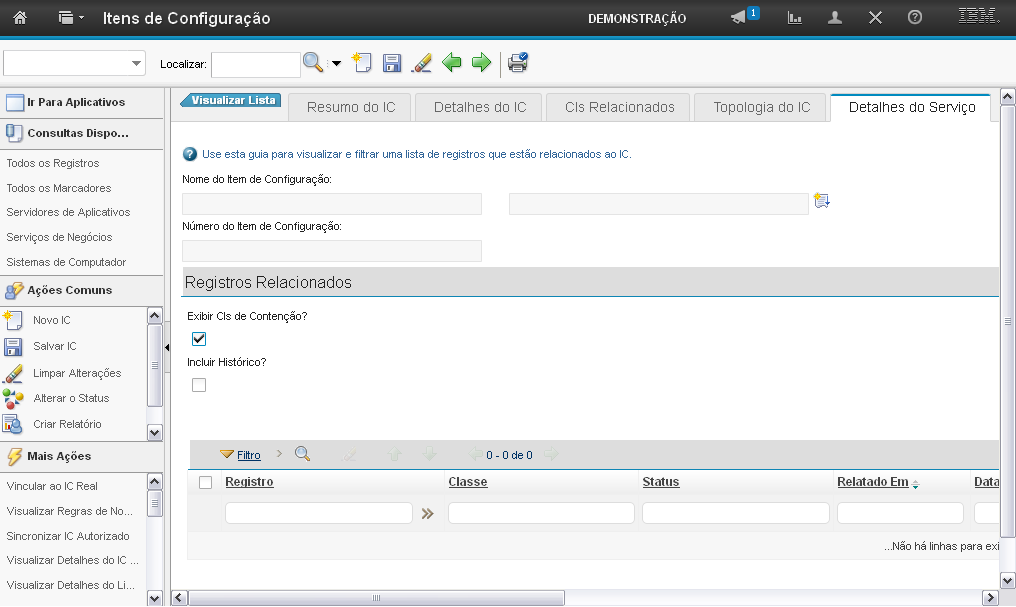Go to the previous record arrow

(x=452, y=63)
